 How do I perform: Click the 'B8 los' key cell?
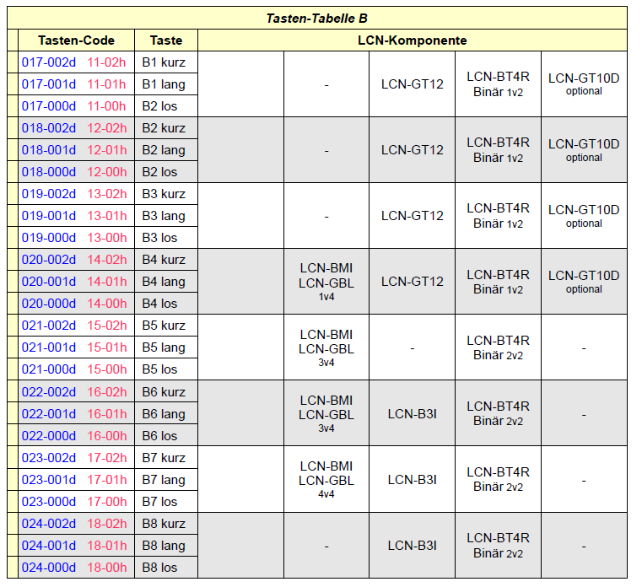coord(160,568)
